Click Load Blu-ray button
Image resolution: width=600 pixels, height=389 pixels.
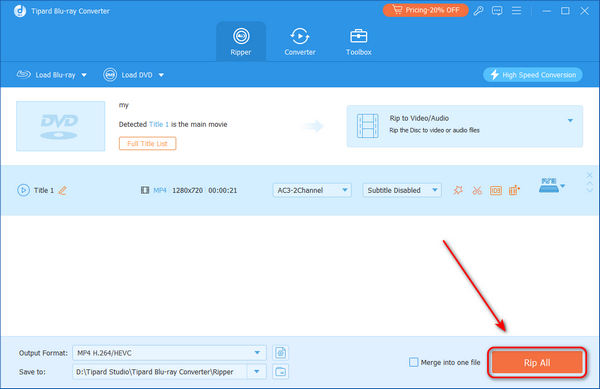tap(46, 75)
